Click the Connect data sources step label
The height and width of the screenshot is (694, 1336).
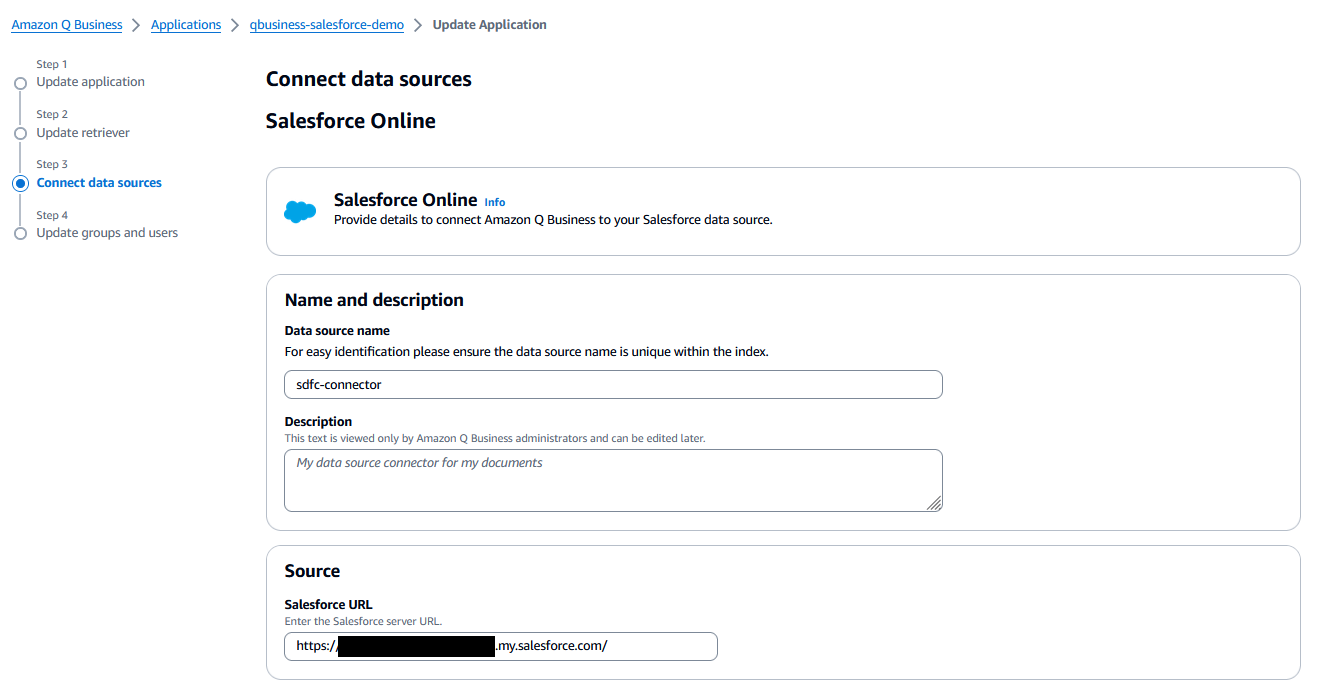pos(99,182)
